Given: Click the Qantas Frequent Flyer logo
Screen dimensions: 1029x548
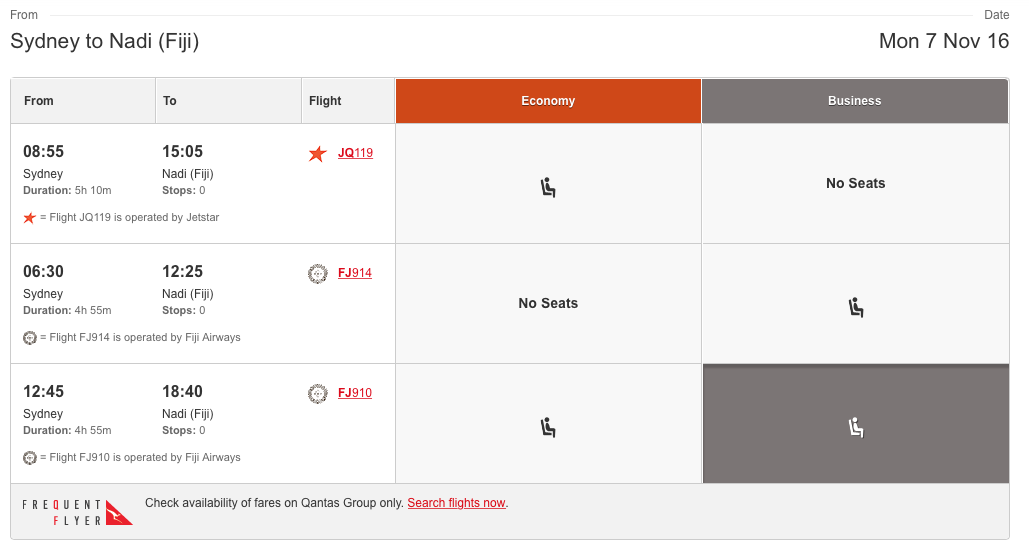Looking at the screenshot, I should pyautogui.click(x=77, y=512).
